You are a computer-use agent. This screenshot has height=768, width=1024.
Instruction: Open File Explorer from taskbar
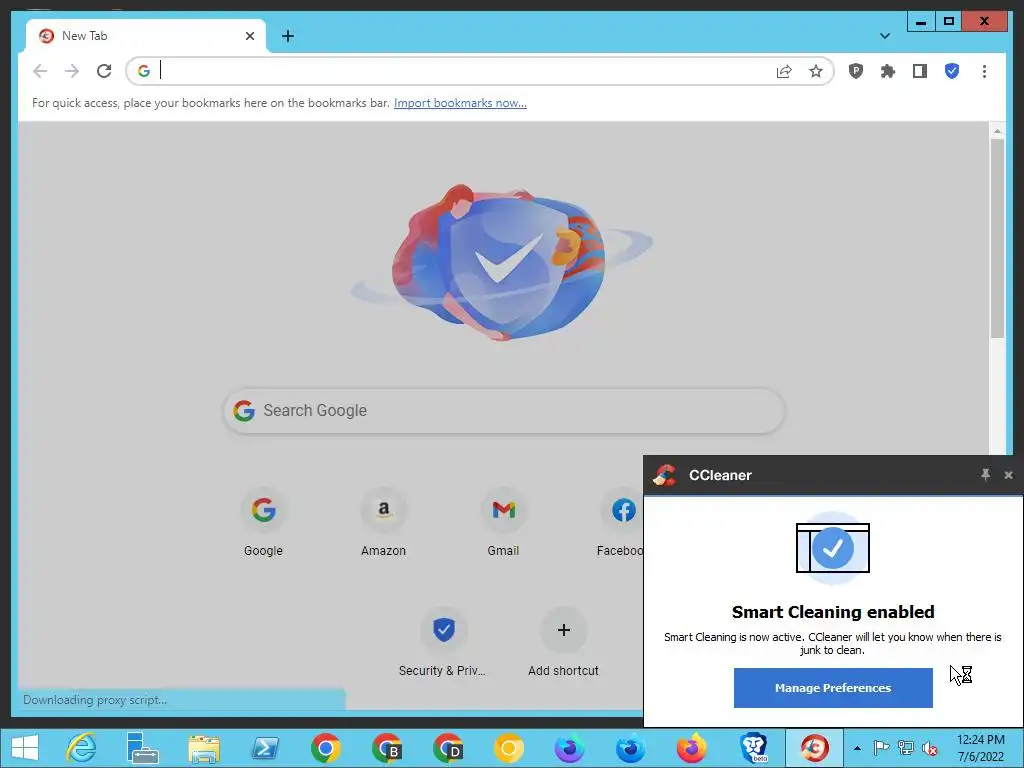coord(204,748)
